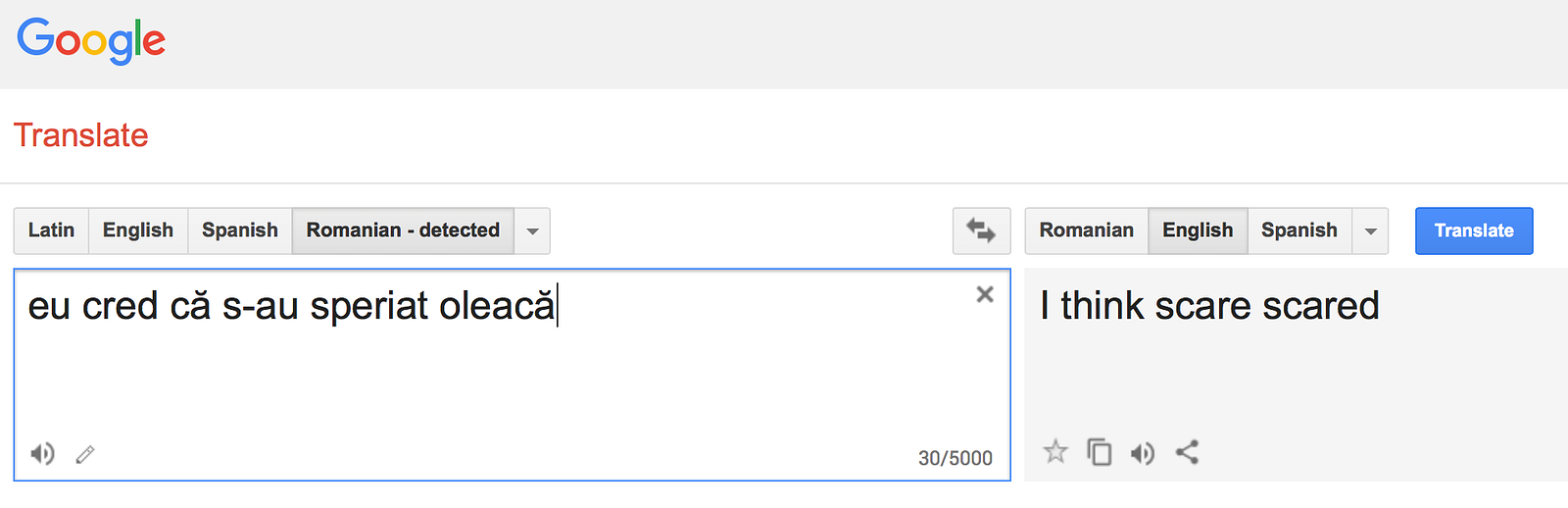1568x508 pixels.
Task: Open the red Translate heading link
Action: [x=81, y=135]
